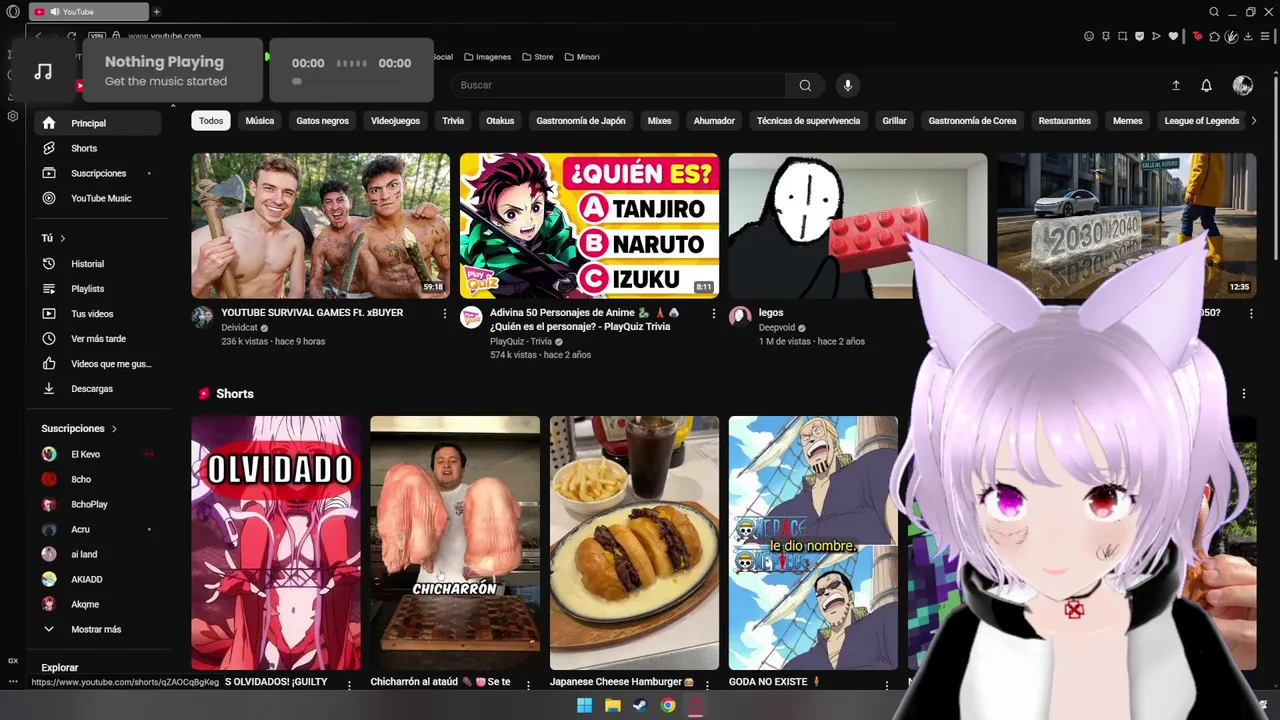This screenshot has height=720, width=1280.
Task: Expand Mostrar más in subscriptions
Action: pos(96,629)
